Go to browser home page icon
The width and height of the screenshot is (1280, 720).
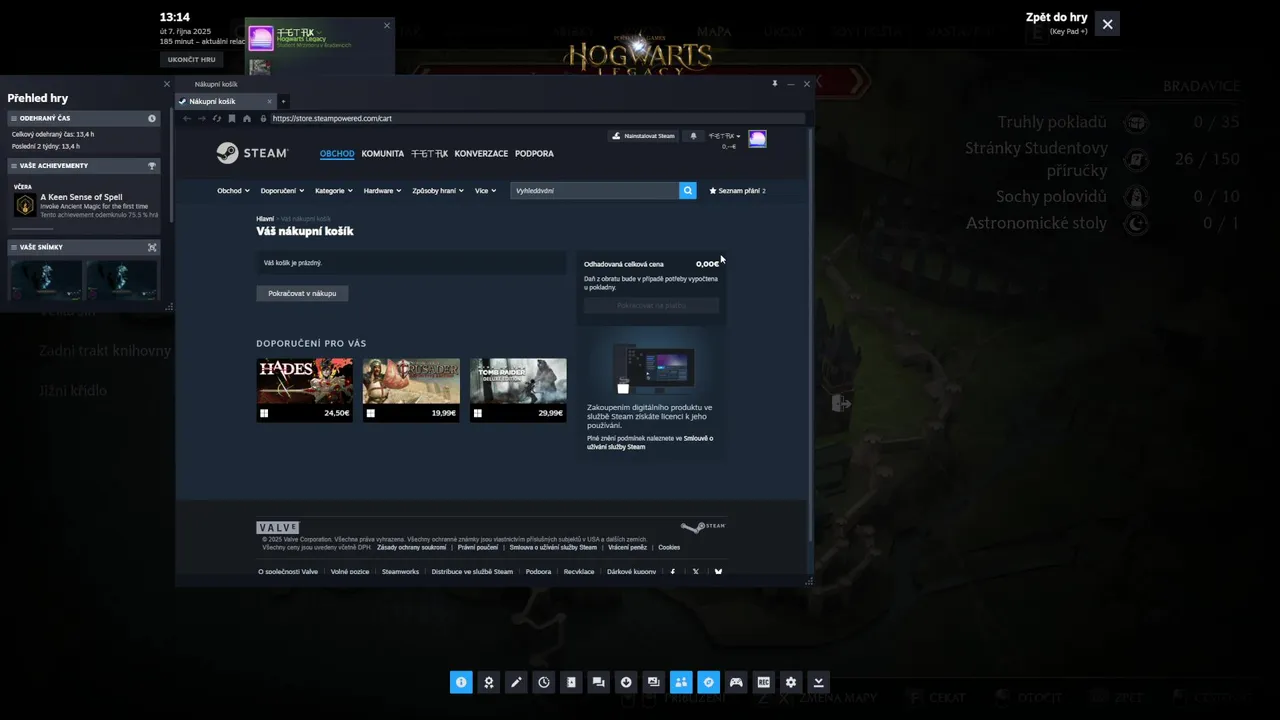click(x=247, y=118)
